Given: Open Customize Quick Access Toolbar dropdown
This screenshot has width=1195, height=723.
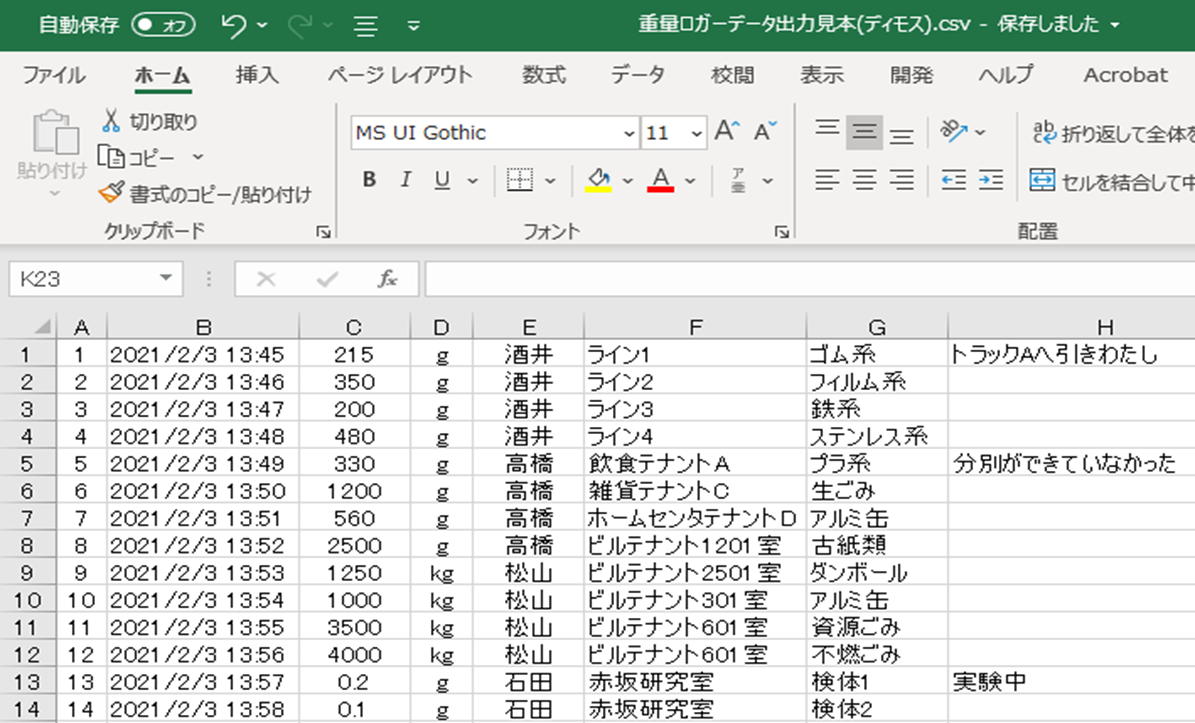Looking at the screenshot, I should point(414,25).
